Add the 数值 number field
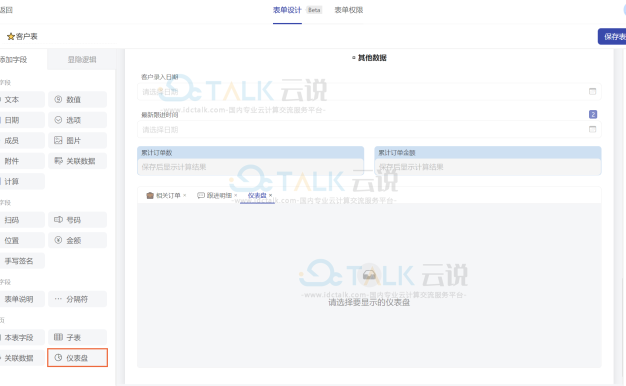Screen dimensions: 626x386 77,99
